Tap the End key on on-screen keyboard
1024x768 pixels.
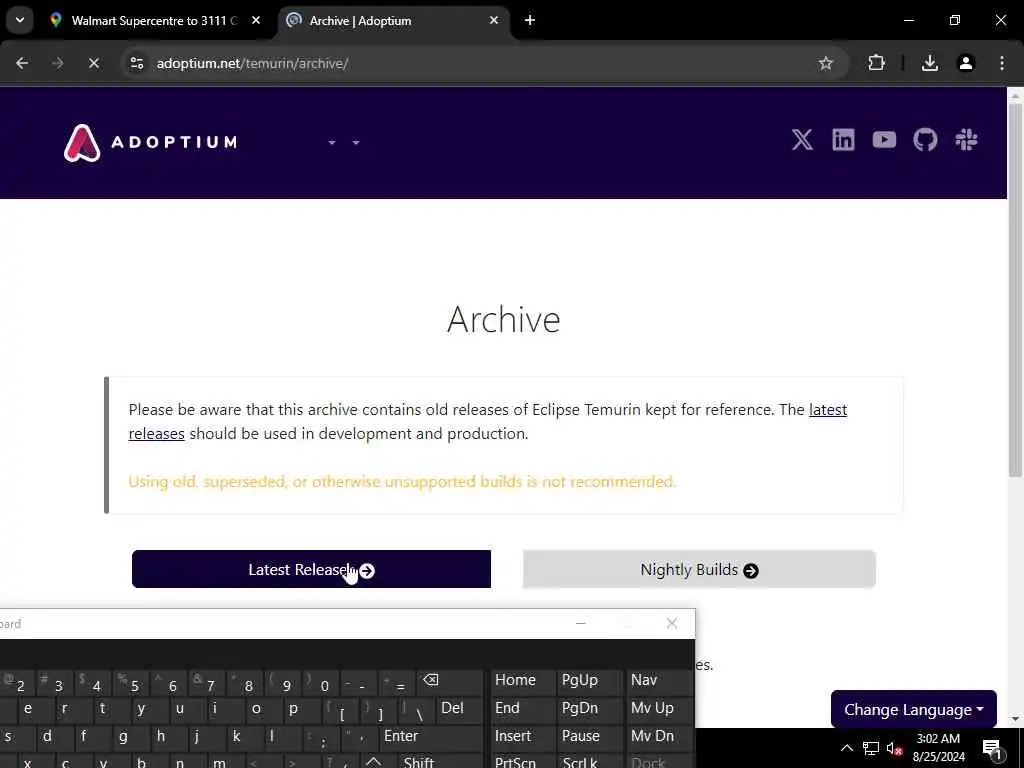[x=520, y=709]
